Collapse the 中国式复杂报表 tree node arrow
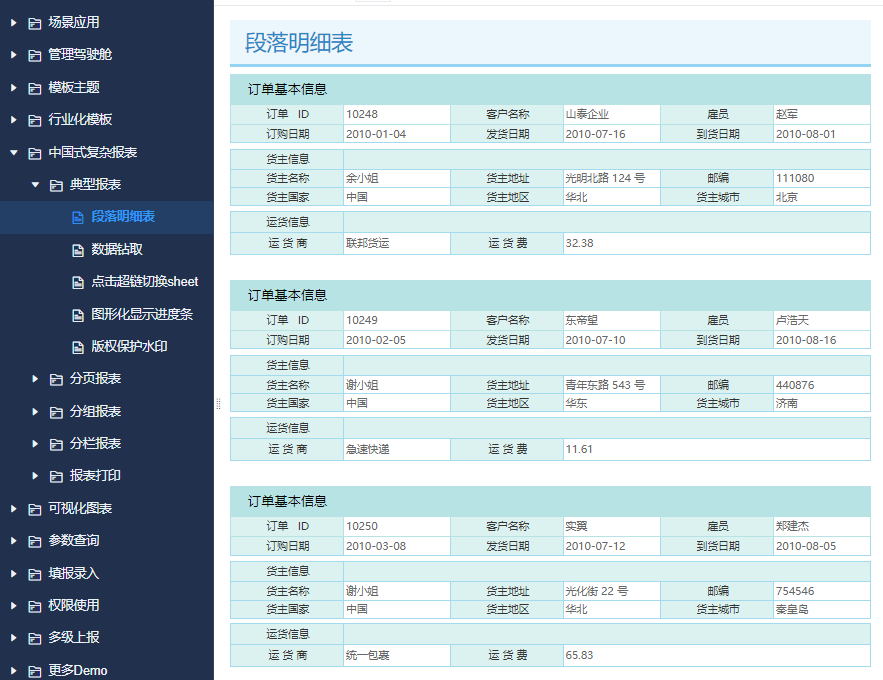Viewport: 883px width, 680px height. 14,153
